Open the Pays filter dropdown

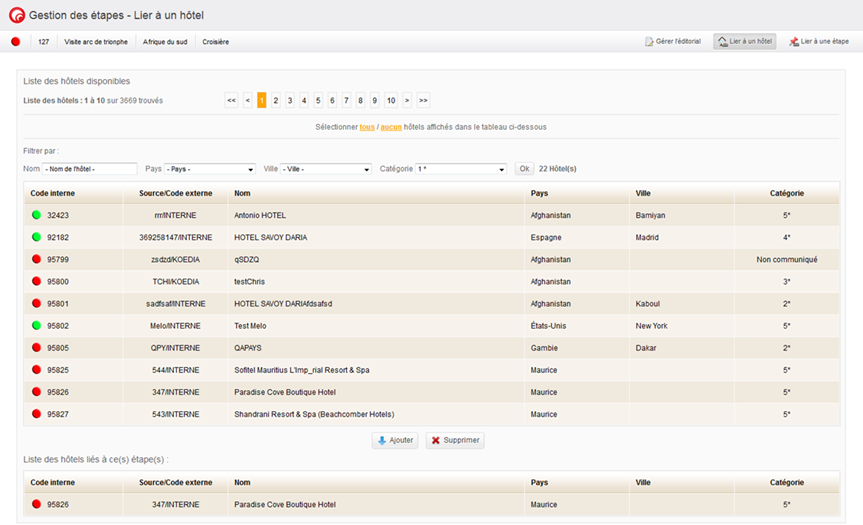tap(210, 169)
